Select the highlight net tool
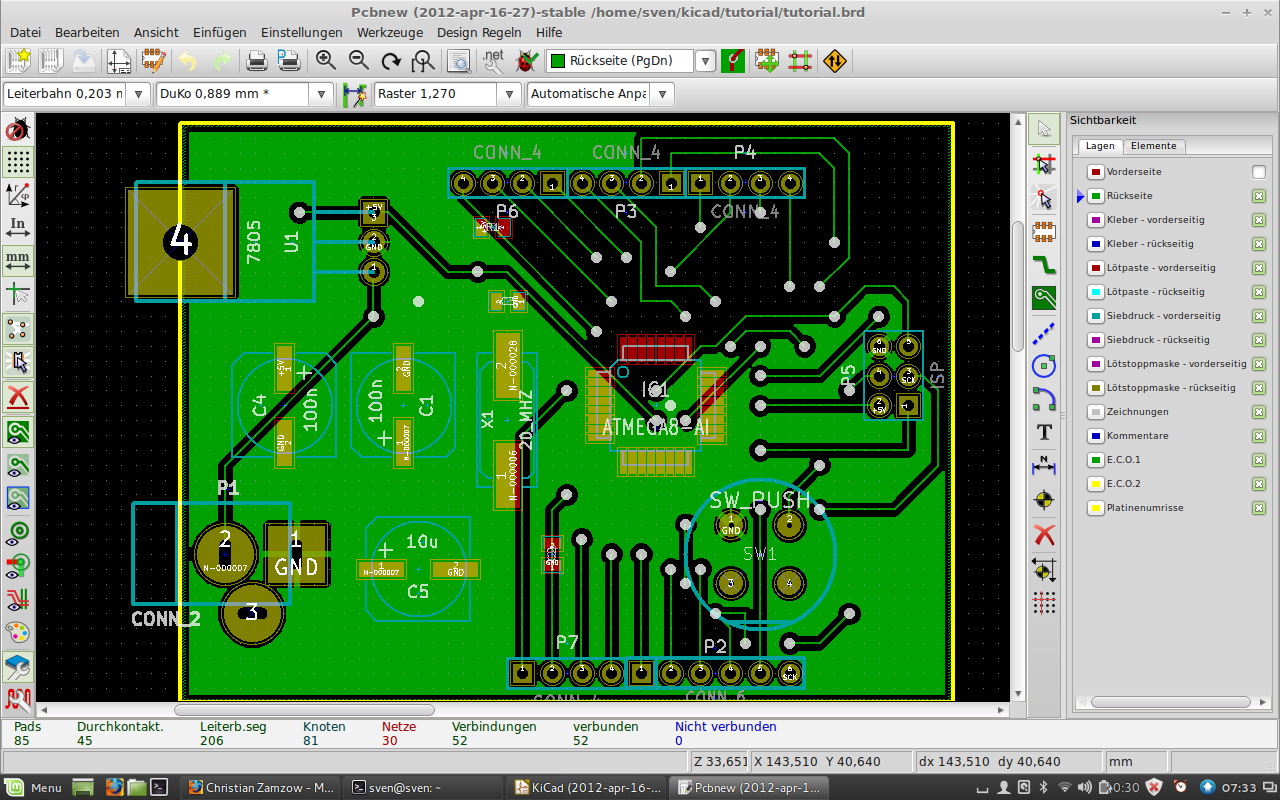The width and height of the screenshot is (1280, 800). (x=1044, y=163)
